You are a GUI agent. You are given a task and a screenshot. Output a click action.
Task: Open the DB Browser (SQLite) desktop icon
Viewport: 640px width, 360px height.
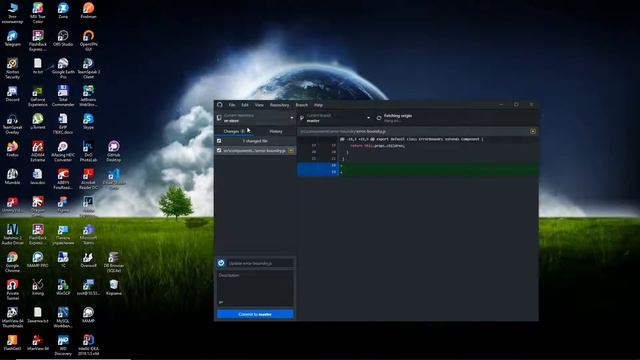(113, 262)
